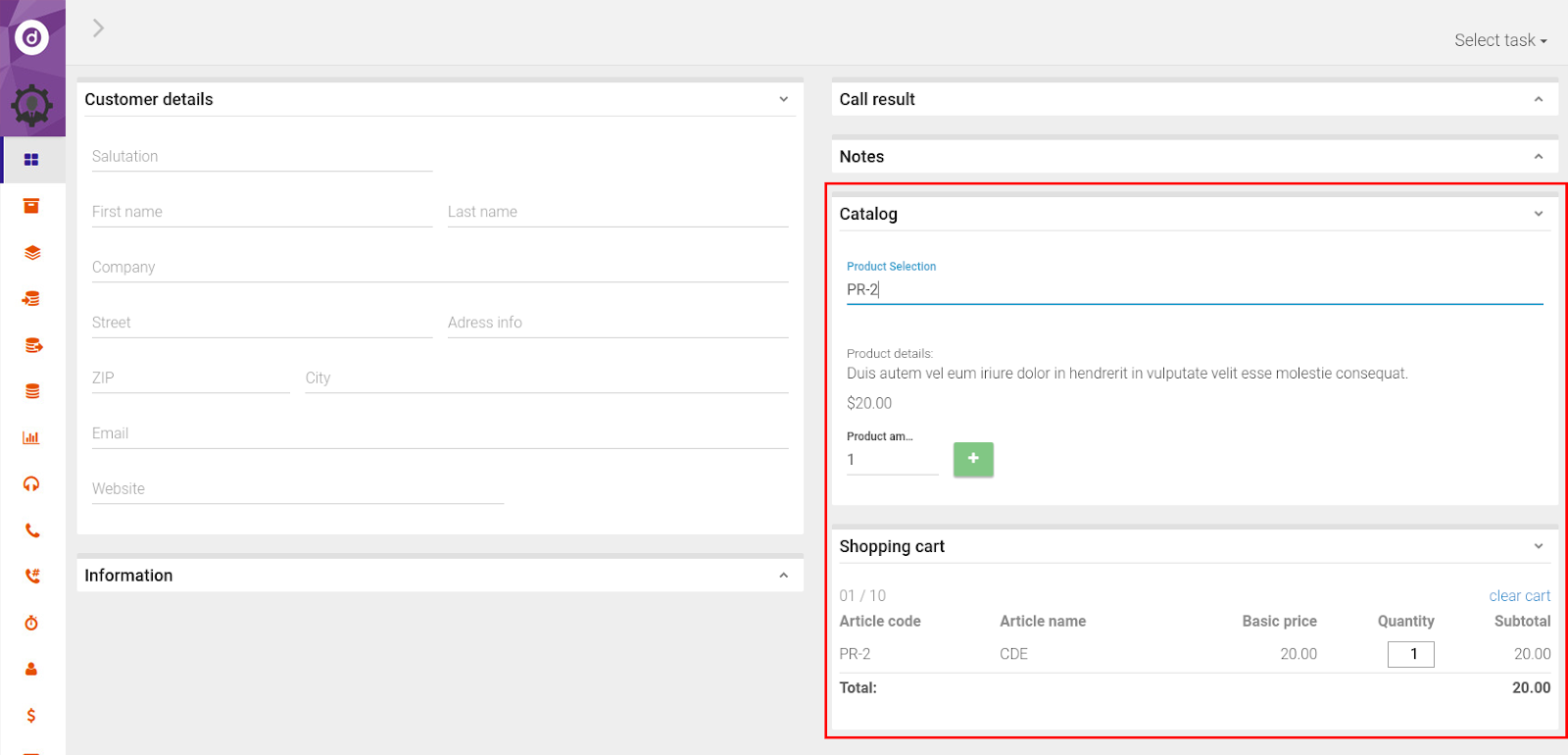
Task: Expand the Notes panel
Action: [1538, 157]
